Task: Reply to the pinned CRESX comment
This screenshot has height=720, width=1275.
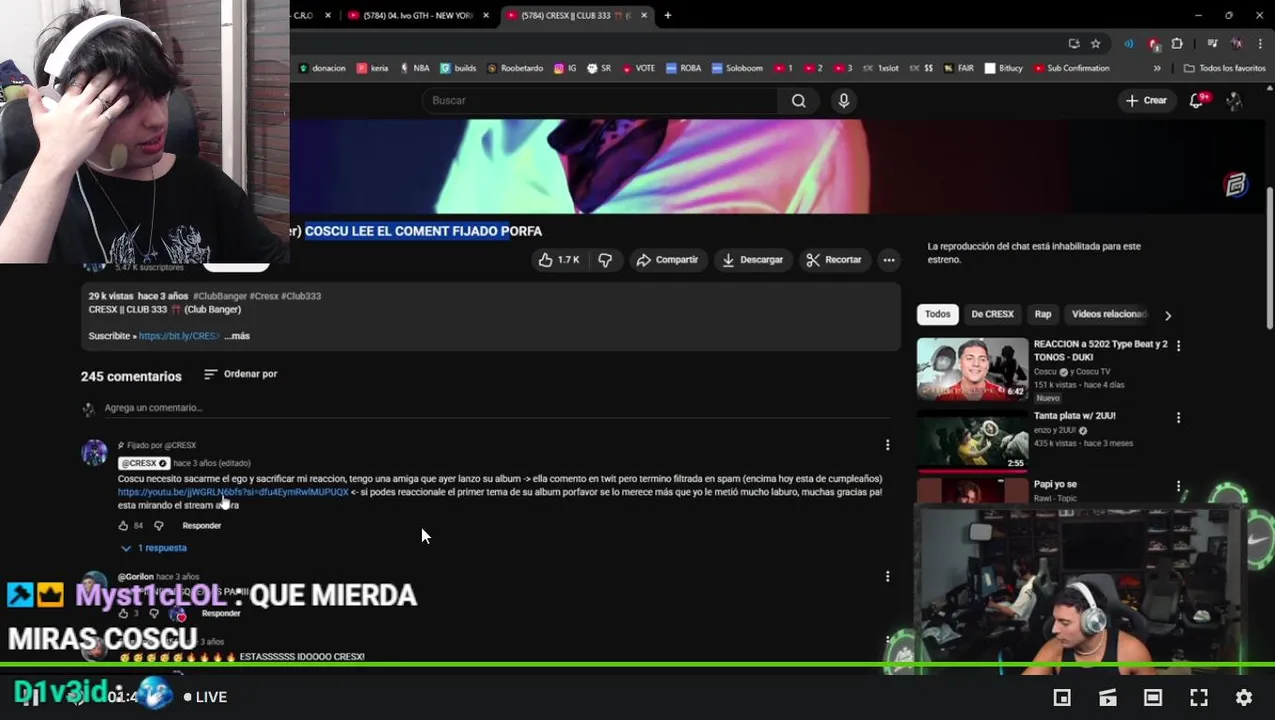Action: [x=202, y=525]
